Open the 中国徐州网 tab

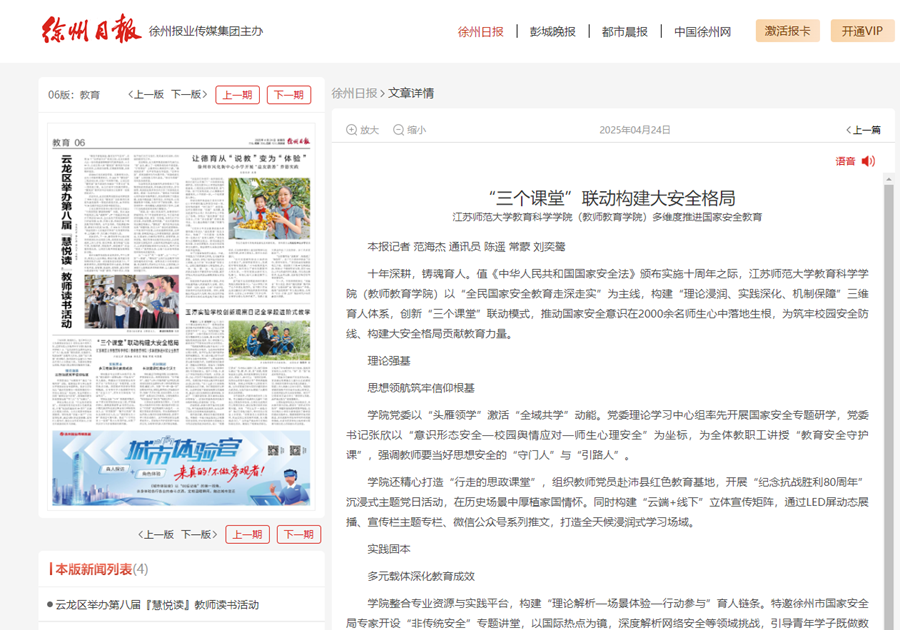tap(702, 31)
